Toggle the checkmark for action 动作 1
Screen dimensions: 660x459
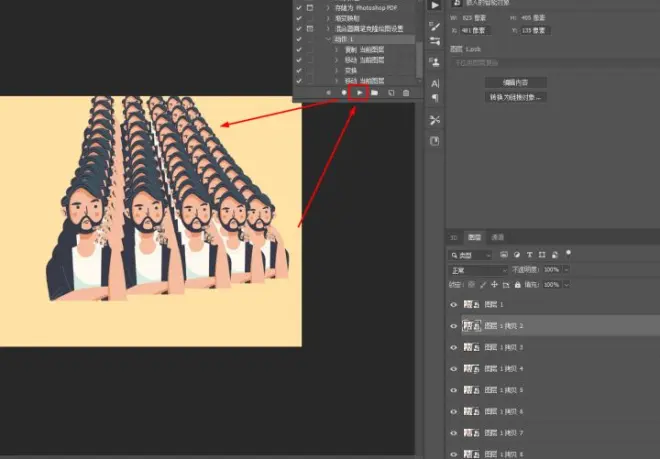[299, 39]
